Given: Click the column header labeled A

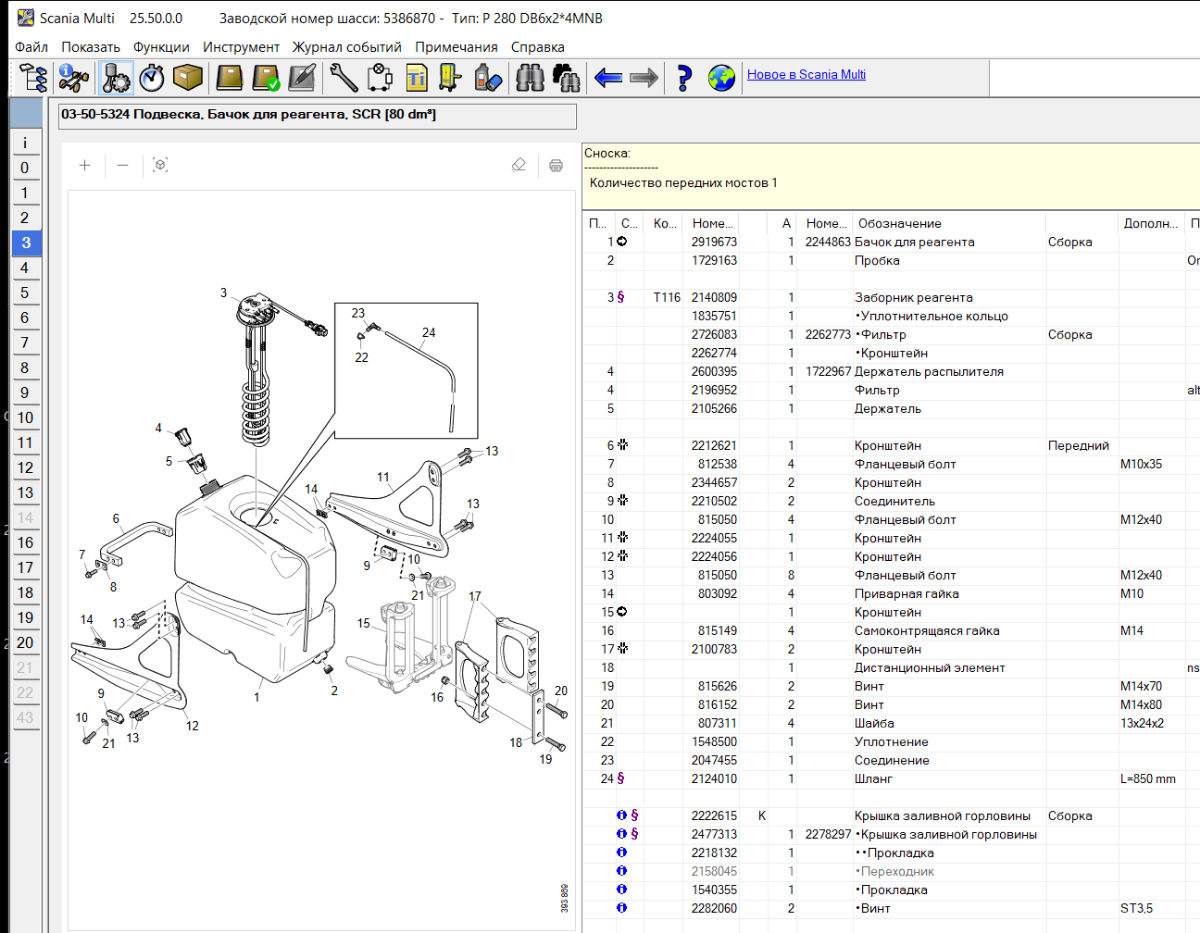Looking at the screenshot, I should (x=786, y=223).
